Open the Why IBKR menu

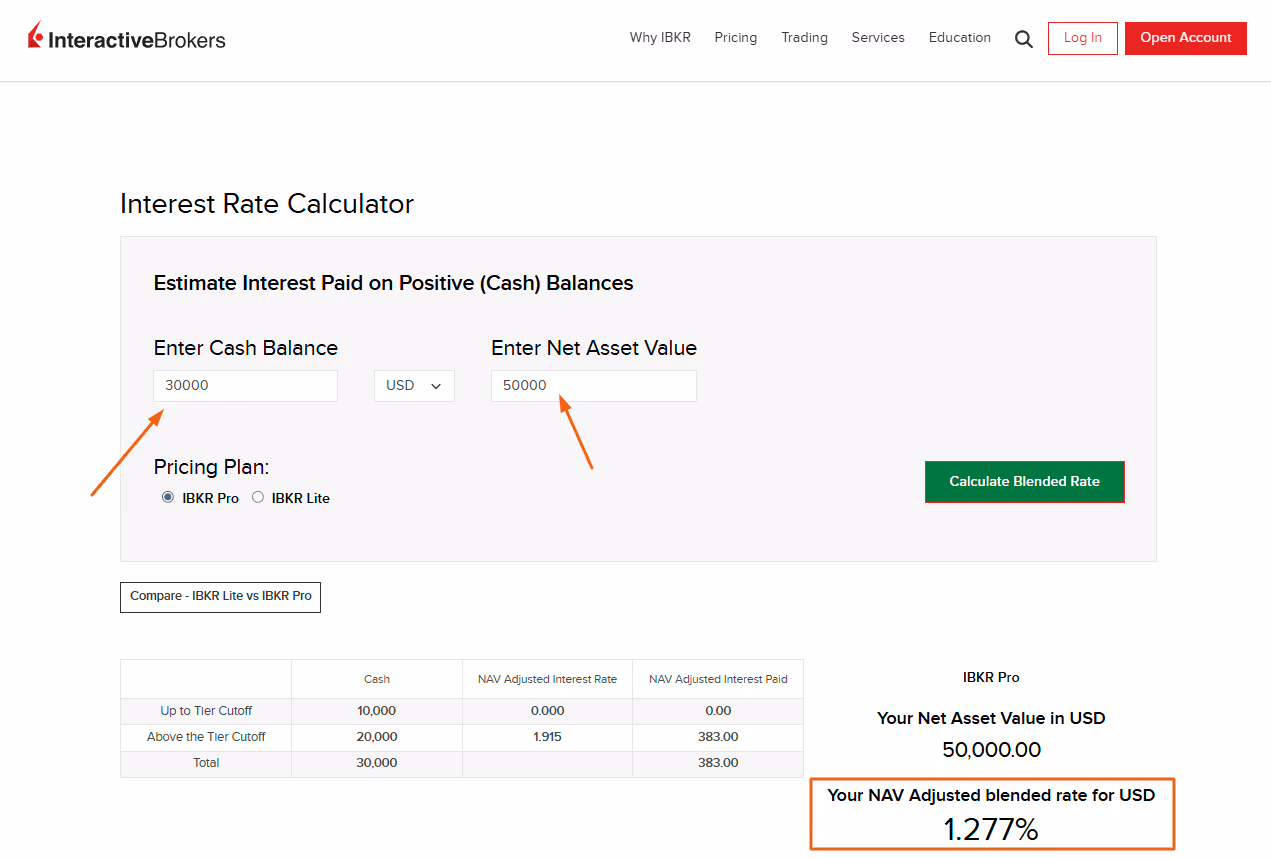pyautogui.click(x=660, y=38)
